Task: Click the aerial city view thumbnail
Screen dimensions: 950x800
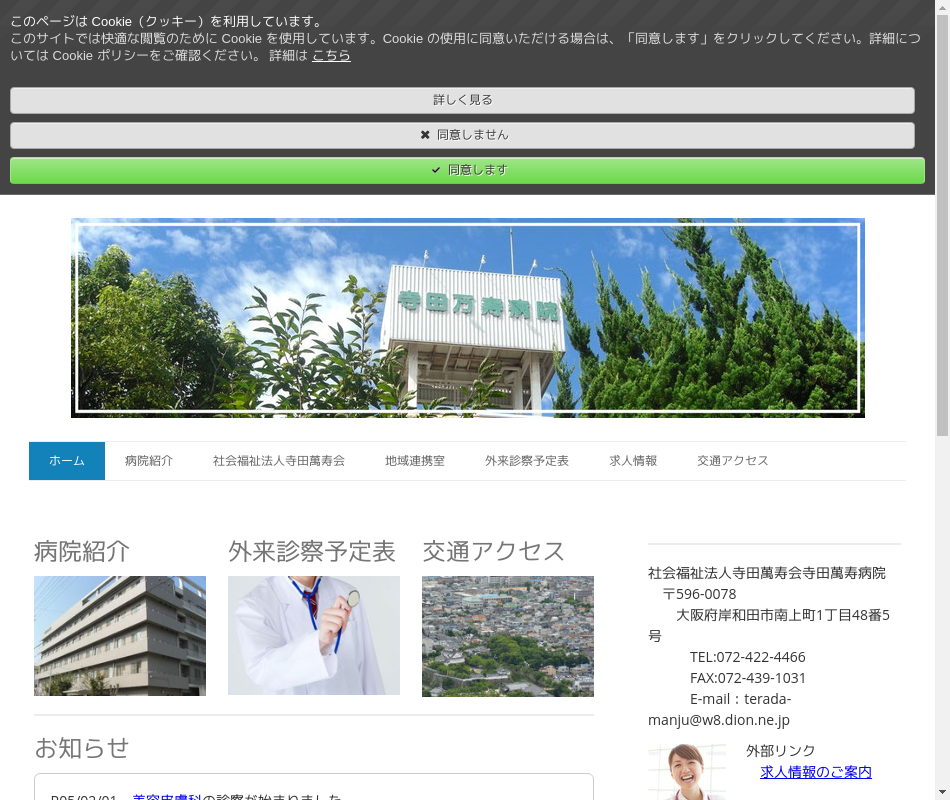Action: 508,636
